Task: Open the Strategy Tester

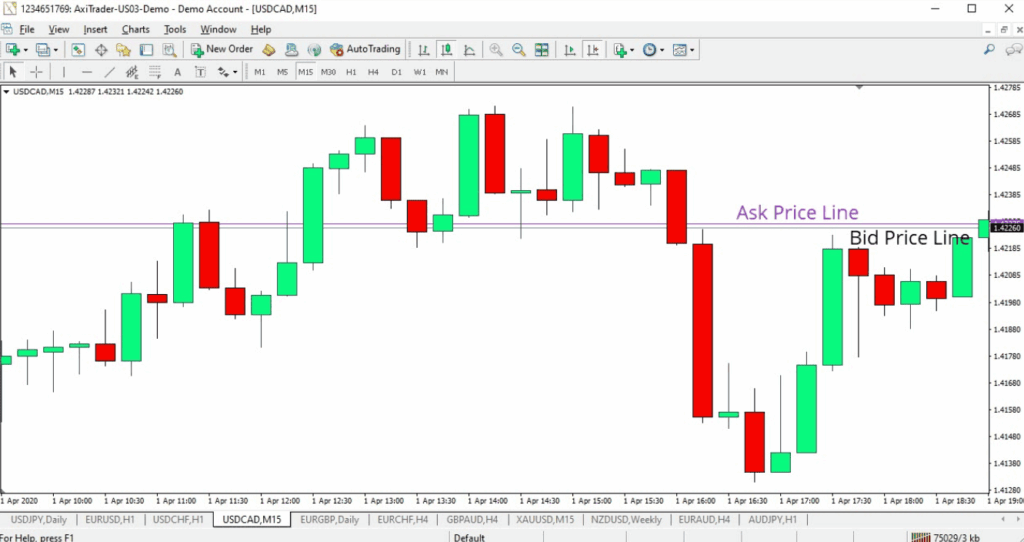Action: [x=169, y=50]
